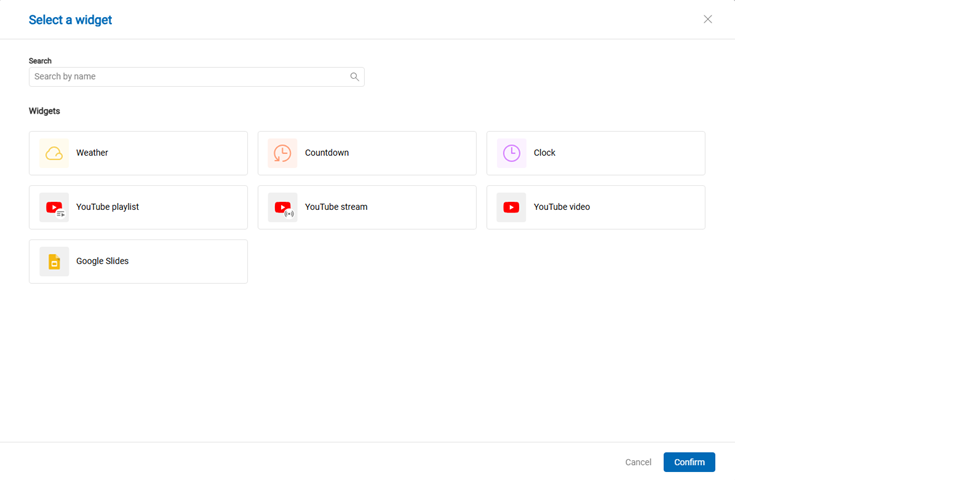
Task: Select the YouTube playlist text label
Action: [x=107, y=207]
